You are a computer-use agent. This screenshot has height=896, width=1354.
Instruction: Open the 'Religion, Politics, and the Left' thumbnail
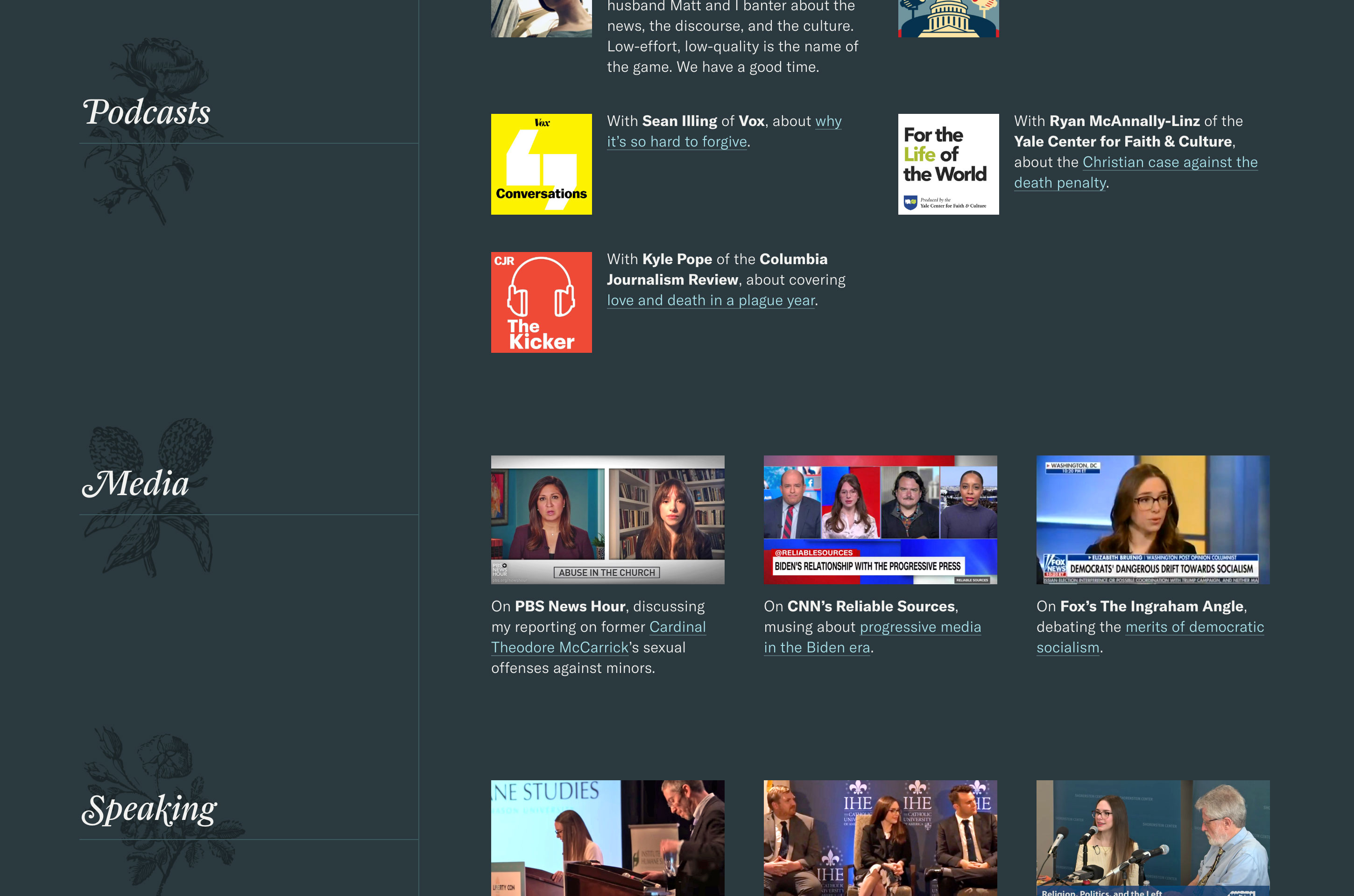[1153, 838]
